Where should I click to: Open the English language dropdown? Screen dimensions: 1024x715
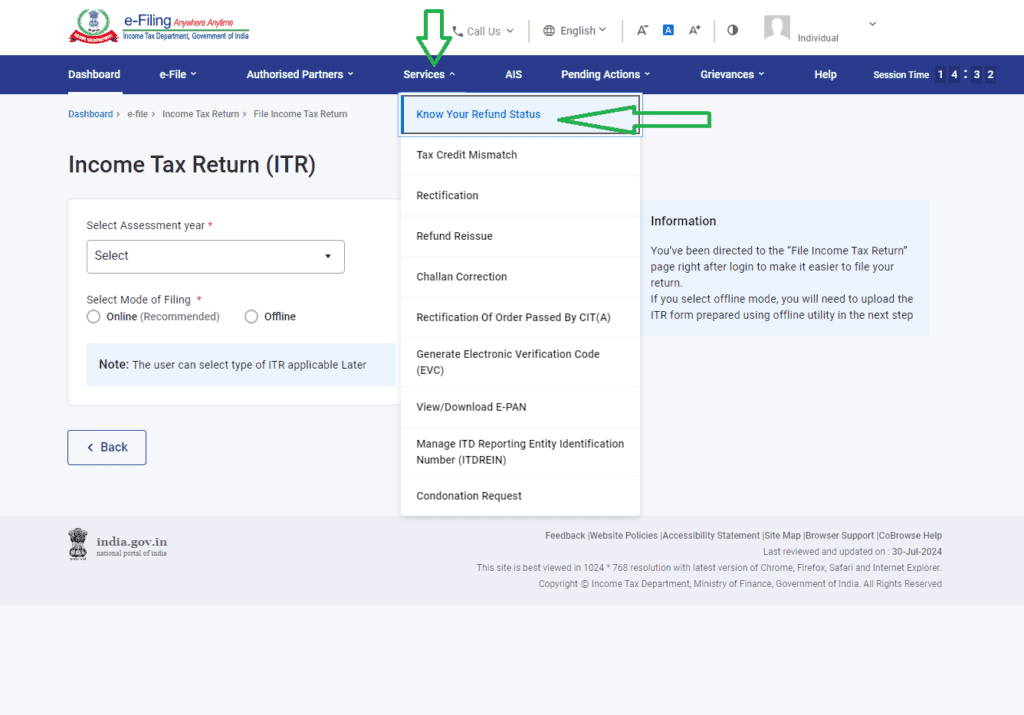click(x=575, y=31)
